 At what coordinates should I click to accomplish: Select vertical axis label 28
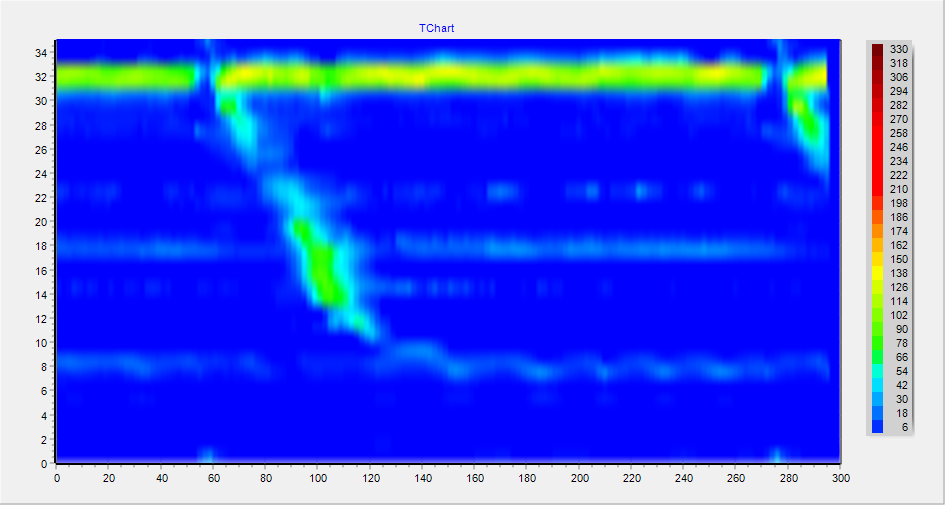(x=42, y=125)
